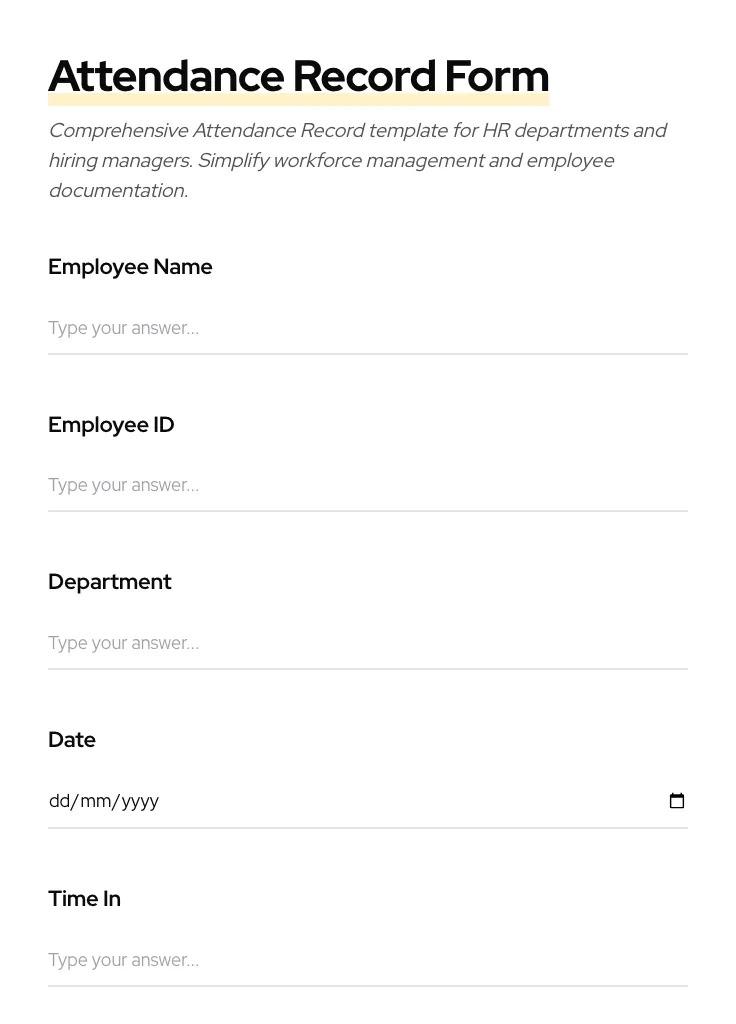
Task: Focus the Employee ID text input
Action: [x=367, y=485]
